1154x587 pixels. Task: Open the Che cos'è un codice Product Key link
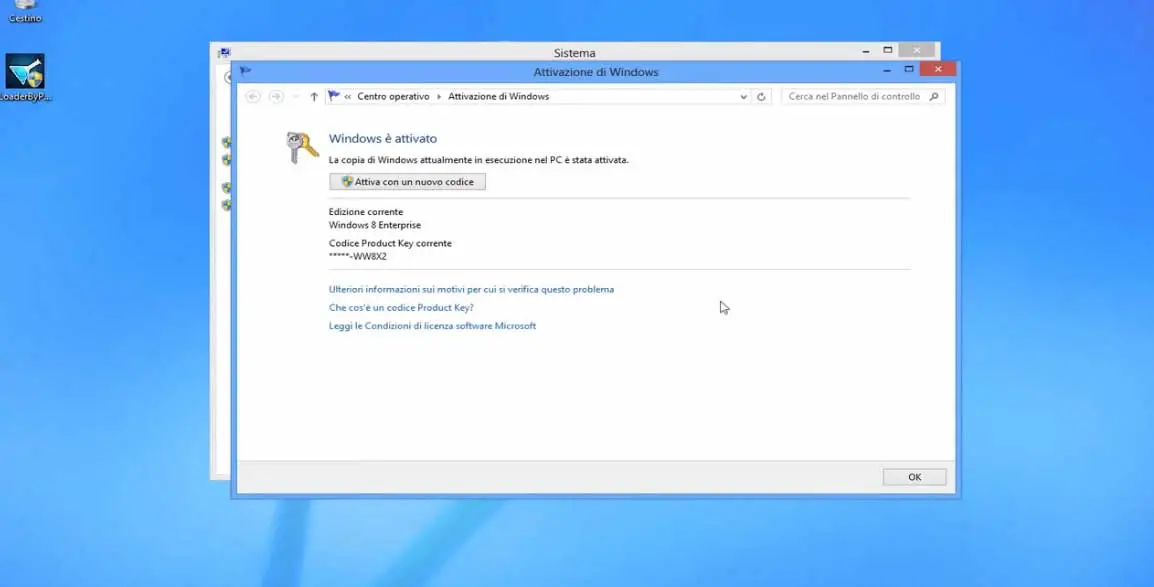401,307
